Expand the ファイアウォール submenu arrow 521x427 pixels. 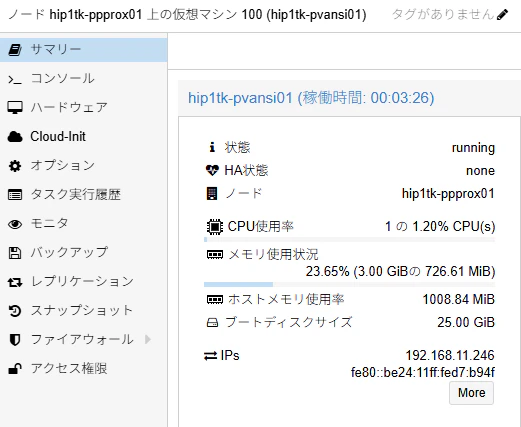(148, 340)
